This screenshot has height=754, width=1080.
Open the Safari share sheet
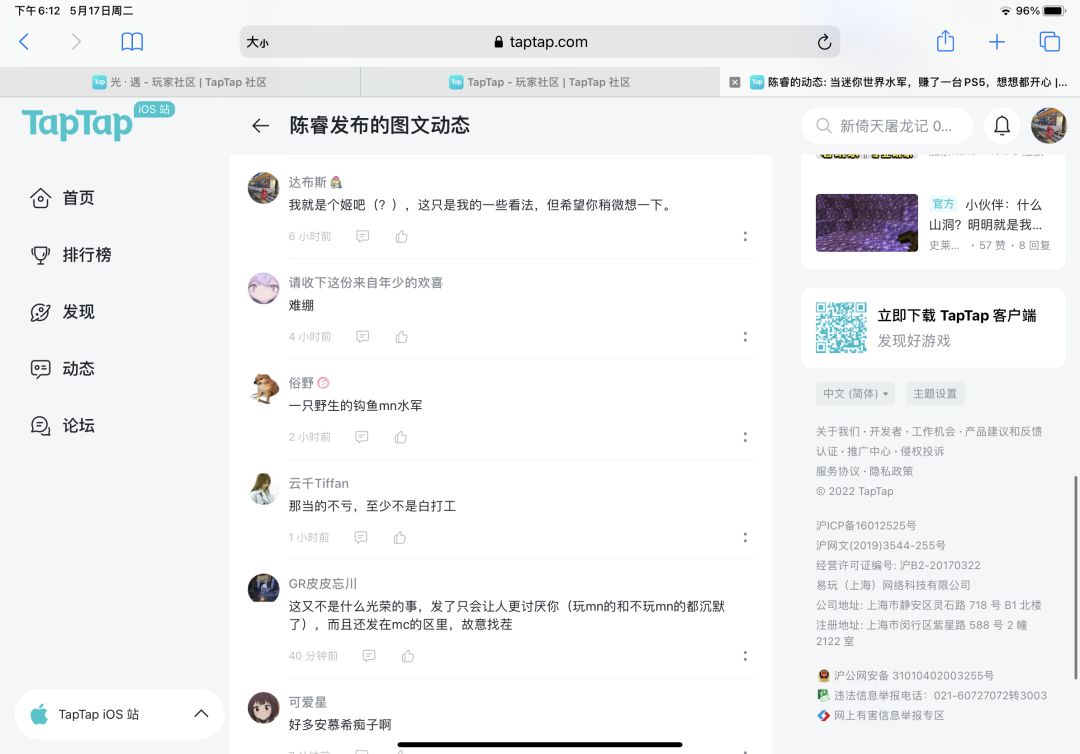coord(945,41)
